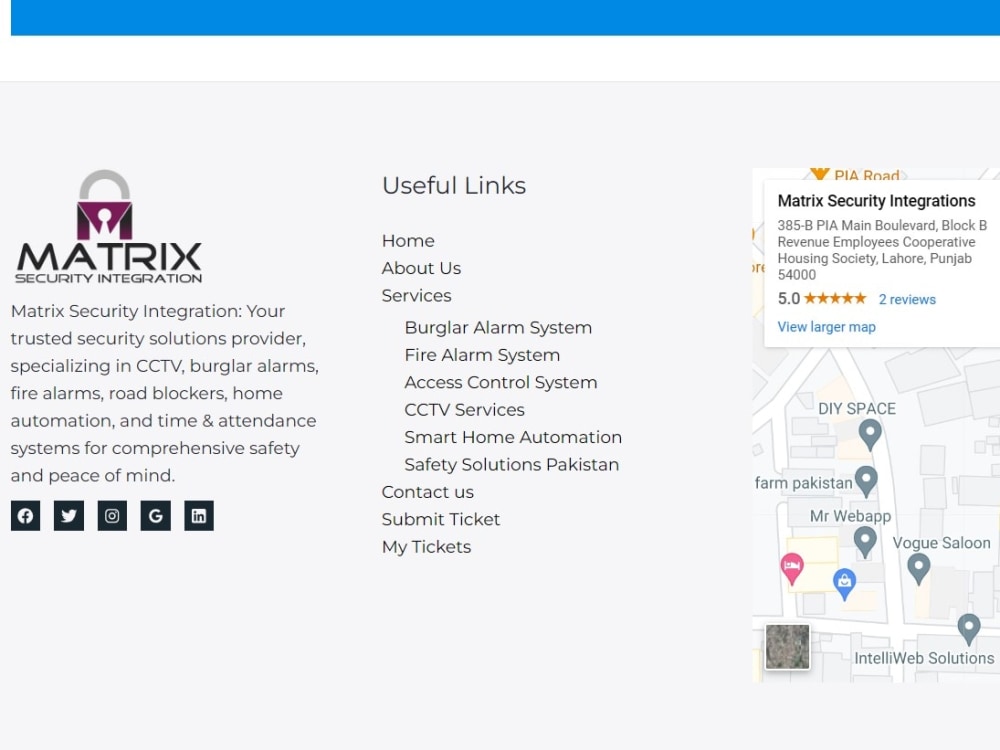Open CCTV Services page
Image resolution: width=1000 pixels, height=750 pixels.
[464, 409]
